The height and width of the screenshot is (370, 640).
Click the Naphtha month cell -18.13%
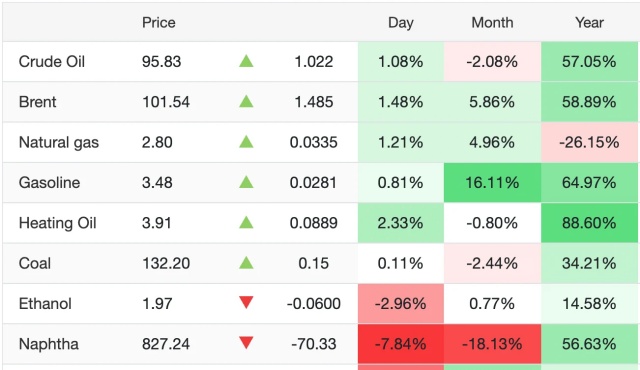[x=492, y=344]
